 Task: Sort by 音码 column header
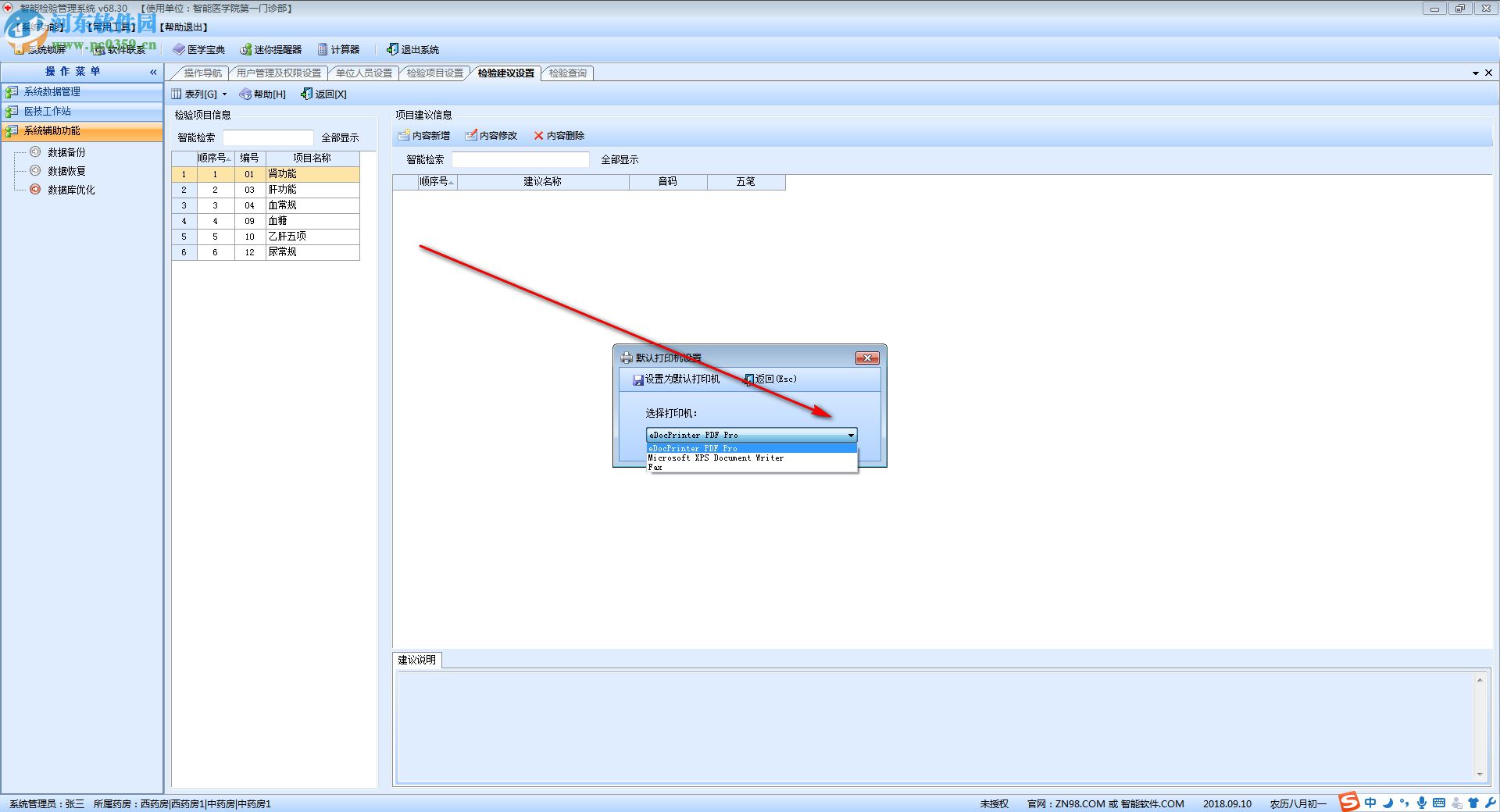[x=668, y=182]
